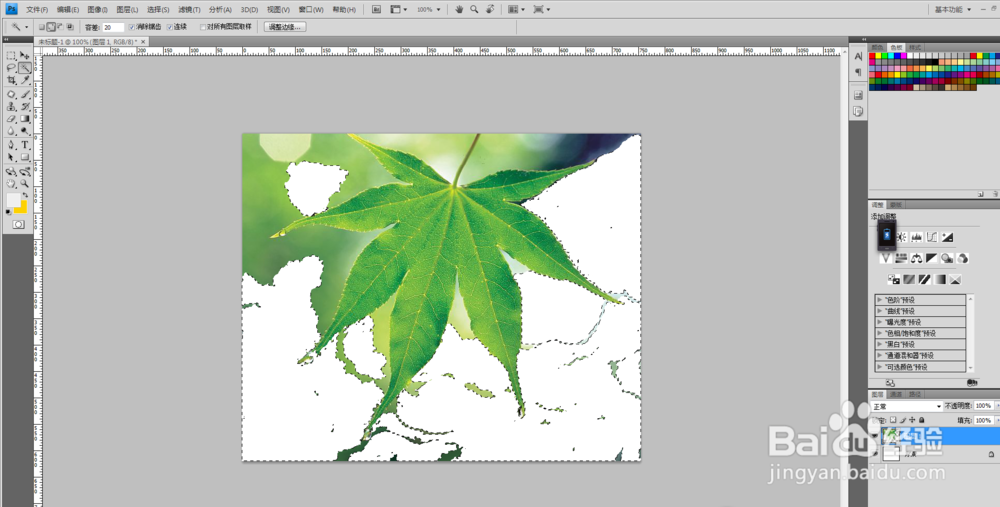Image resolution: width=1000 pixels, height=507 pixels.
Task: Add a Levels adjustment
Action: [x=916, y=237]
